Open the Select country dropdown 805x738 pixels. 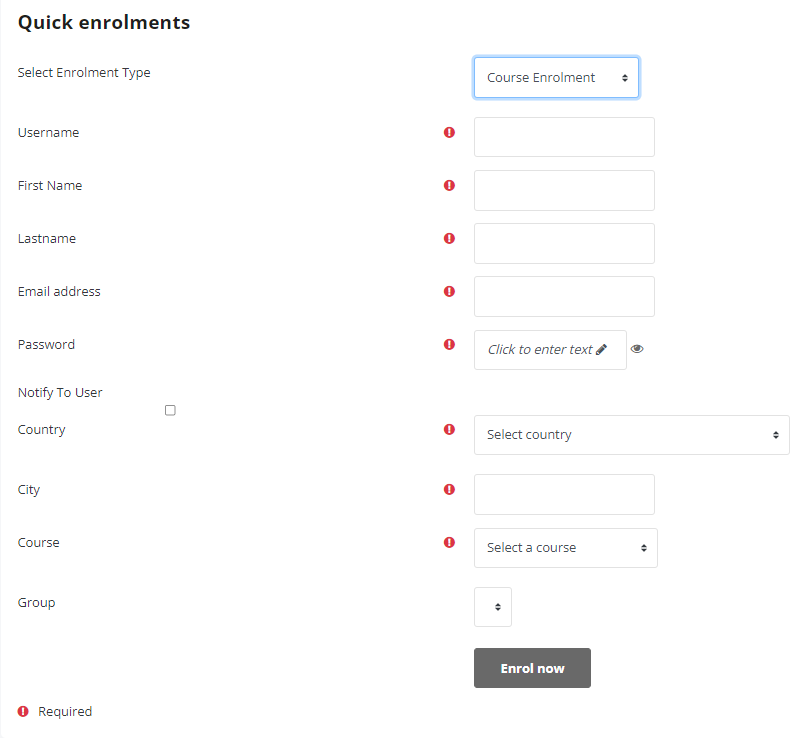631,435
